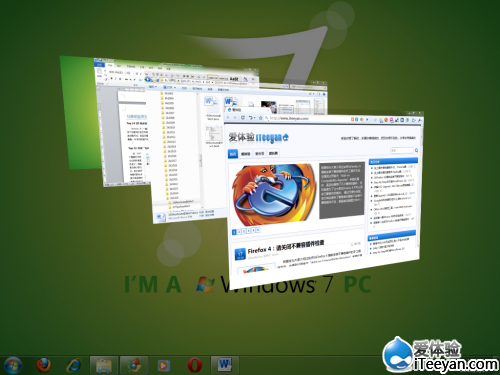Image resolution: width=500 pixels, height=375 pixels.
Task: Open Internet Explorer from the taskbar
Action: (x=74, y=365)
